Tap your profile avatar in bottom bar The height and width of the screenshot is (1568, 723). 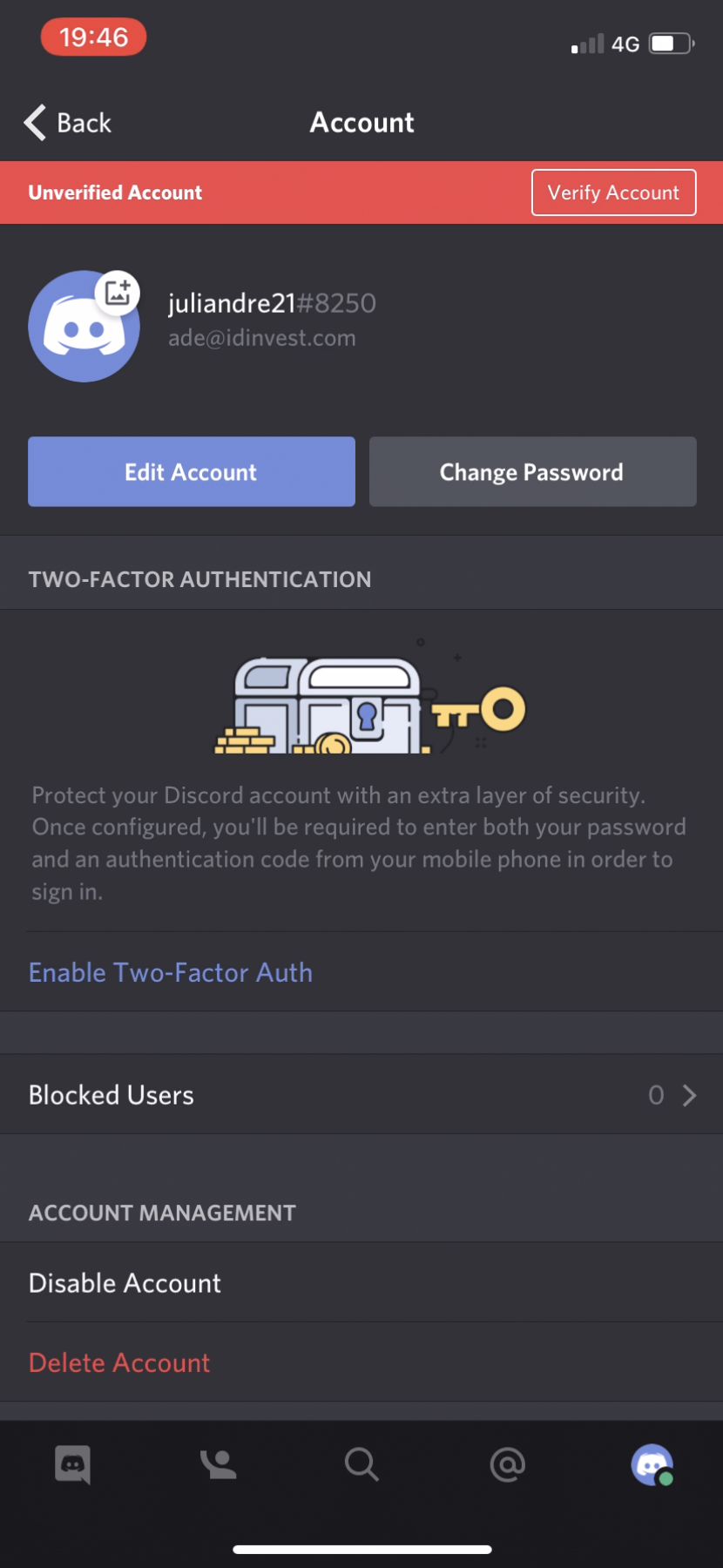[652, 1464]
